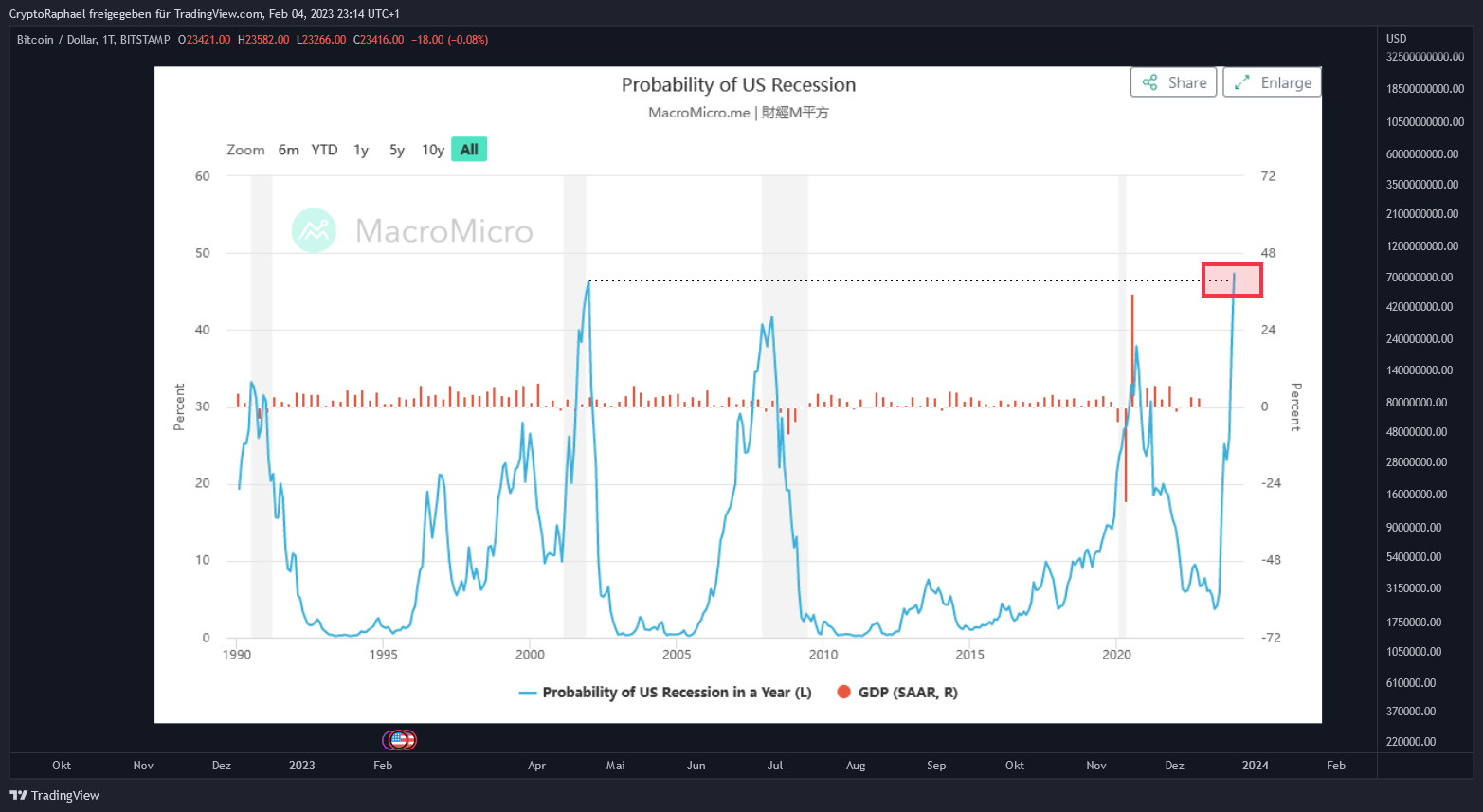Click the Share button on the recession chart
The width and height of the screenshot is (1483, 812).
pos(1173,82)
